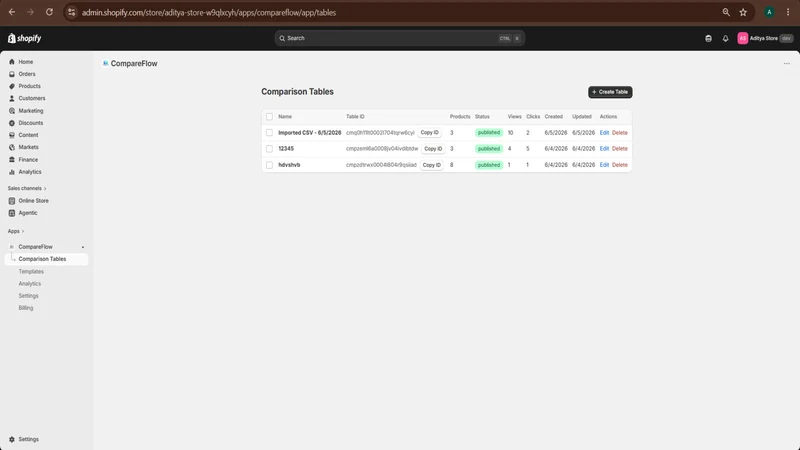Open the browser three-dot menu
Image resolution: width=800 pixels, height=450 pixels.
pos(788,12)
